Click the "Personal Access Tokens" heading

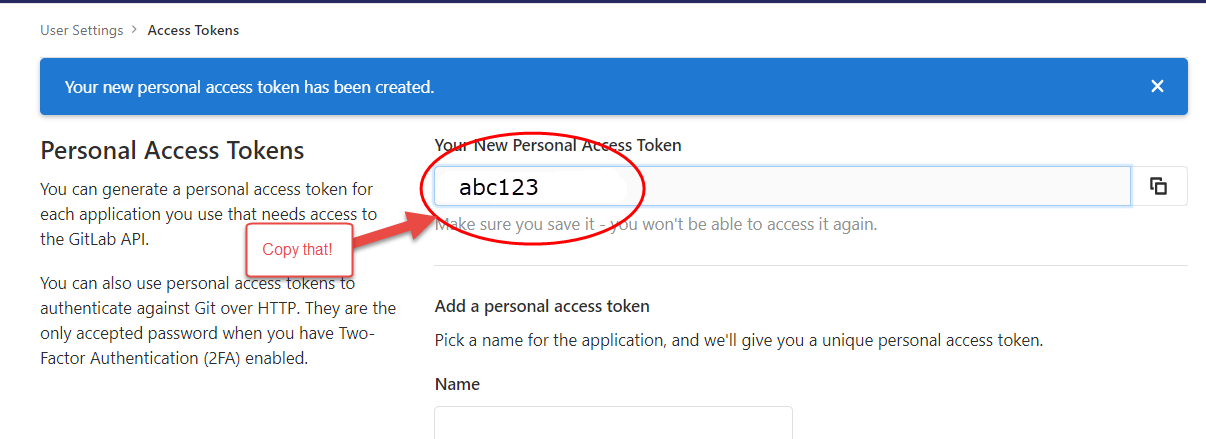172,151
